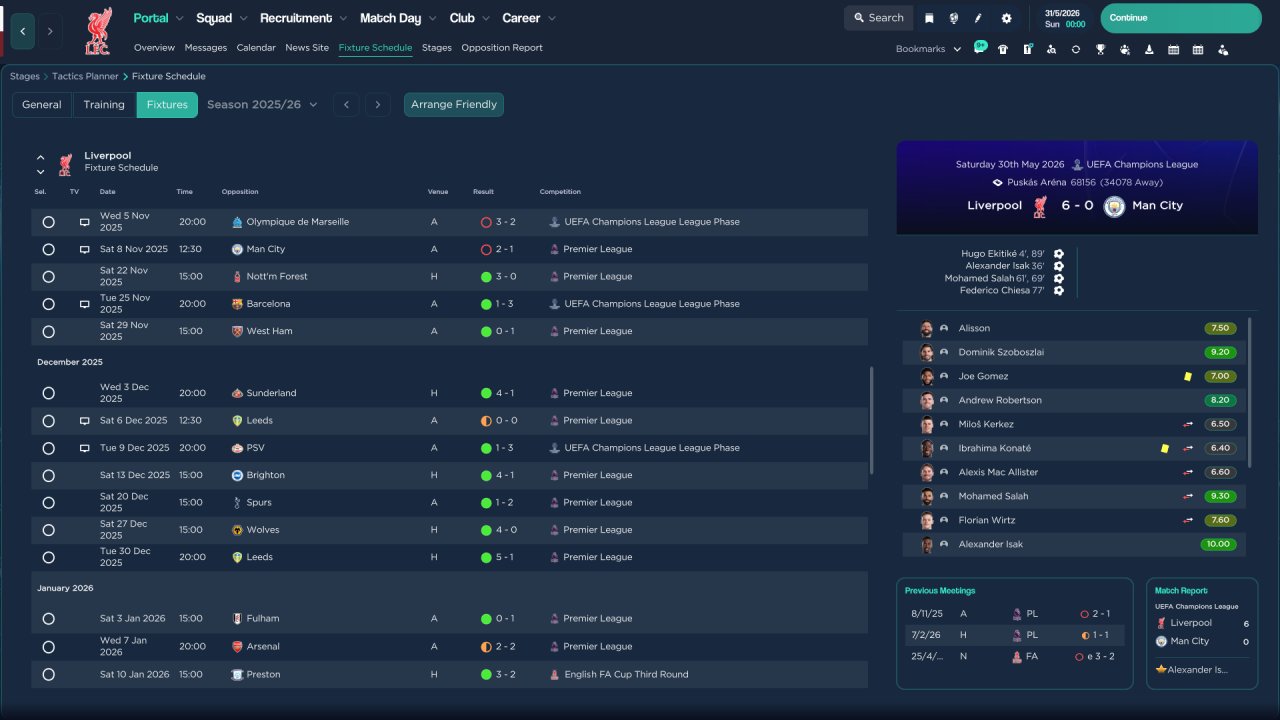Select the radio button for Sunderland fixture
This screenshot has height=720, width=1280.
(x=48, y=393)
